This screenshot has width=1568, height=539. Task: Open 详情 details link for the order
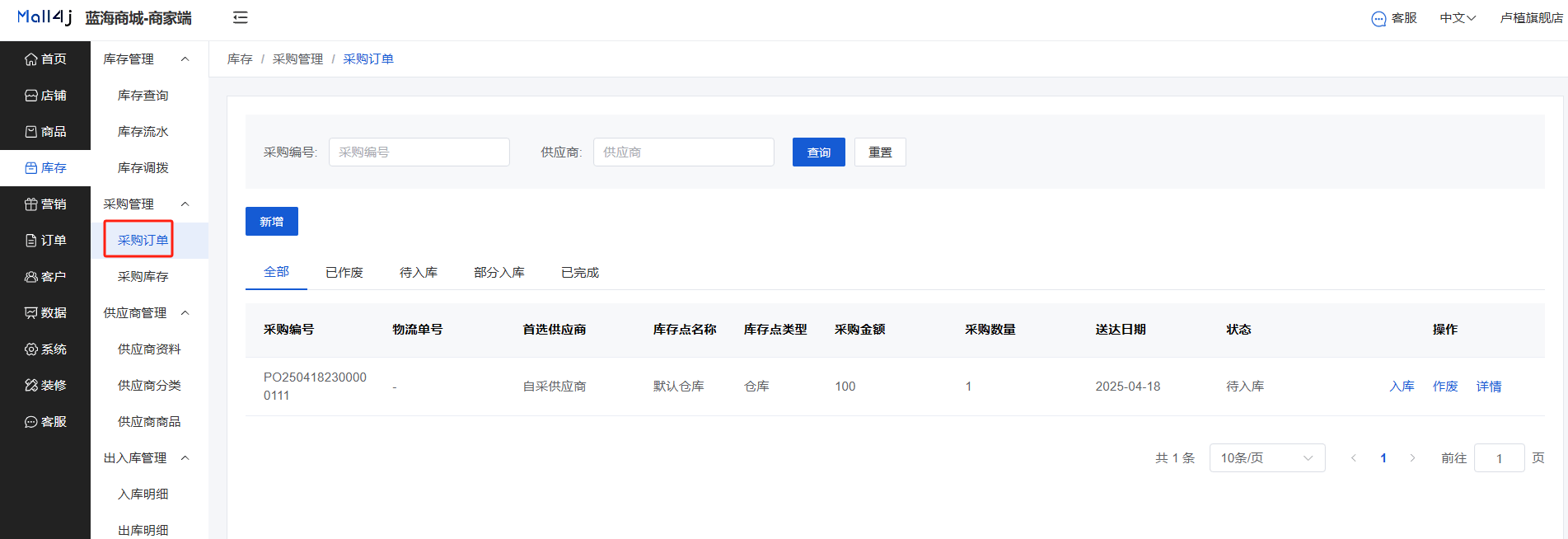click(x=1489, y=387)
